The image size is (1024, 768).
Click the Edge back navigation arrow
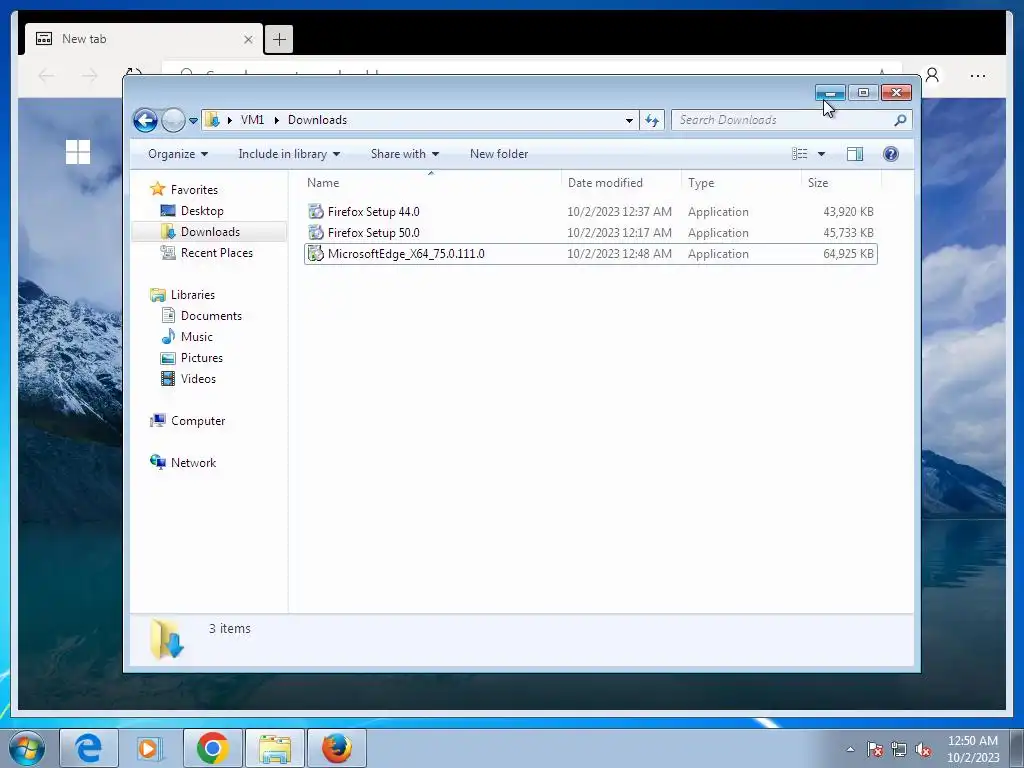point(46,76)
